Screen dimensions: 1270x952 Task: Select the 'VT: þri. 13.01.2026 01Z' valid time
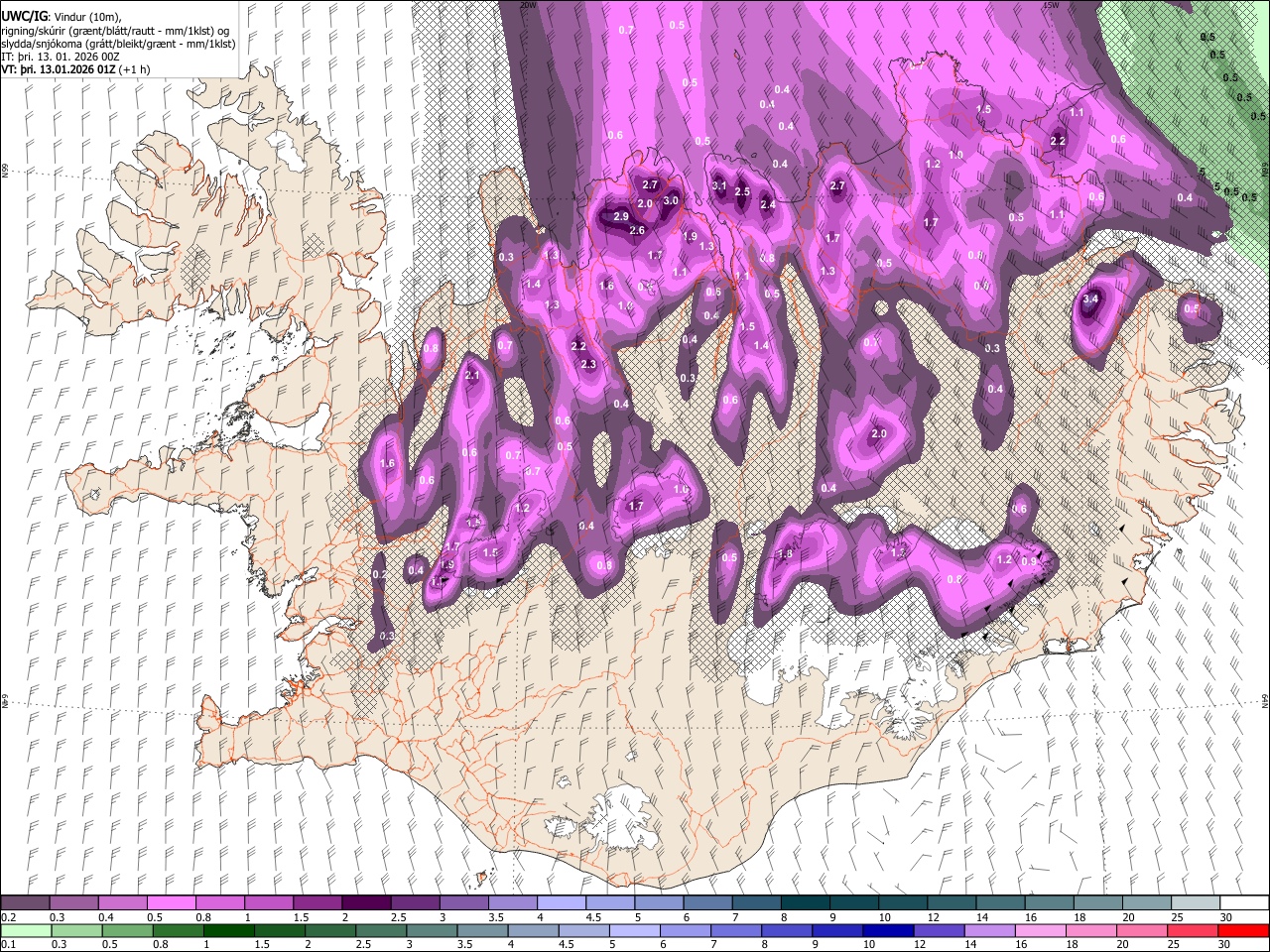(58, 70)
